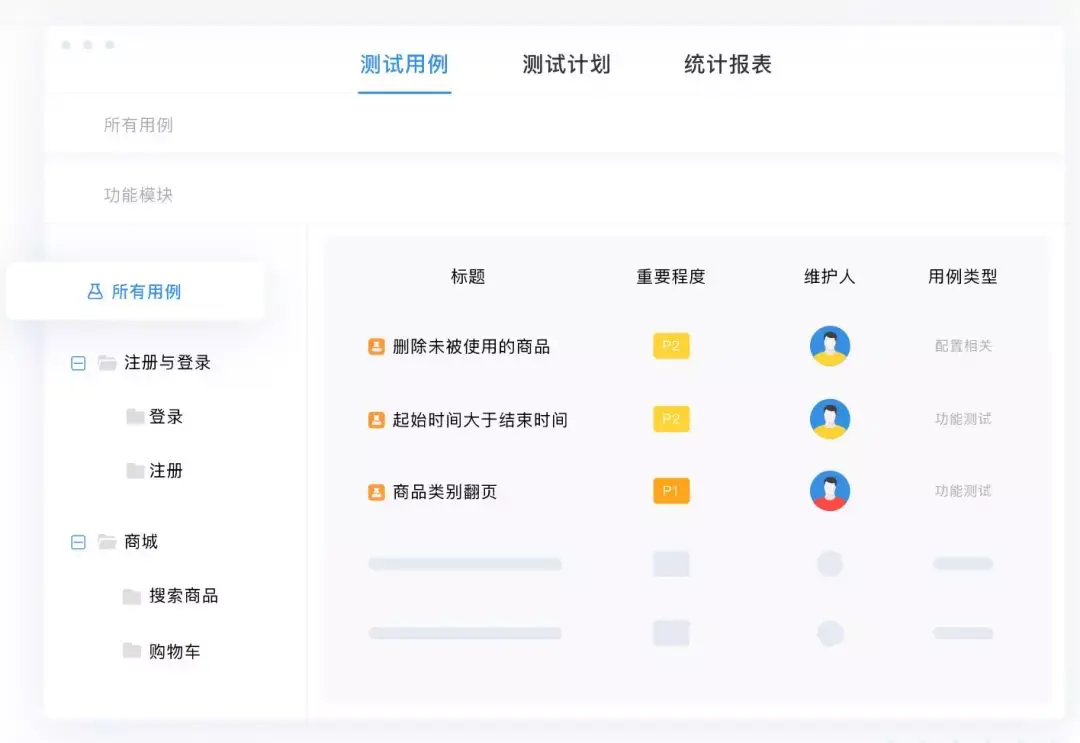Collapse the 商城 folder

click(x=79, y=542)
